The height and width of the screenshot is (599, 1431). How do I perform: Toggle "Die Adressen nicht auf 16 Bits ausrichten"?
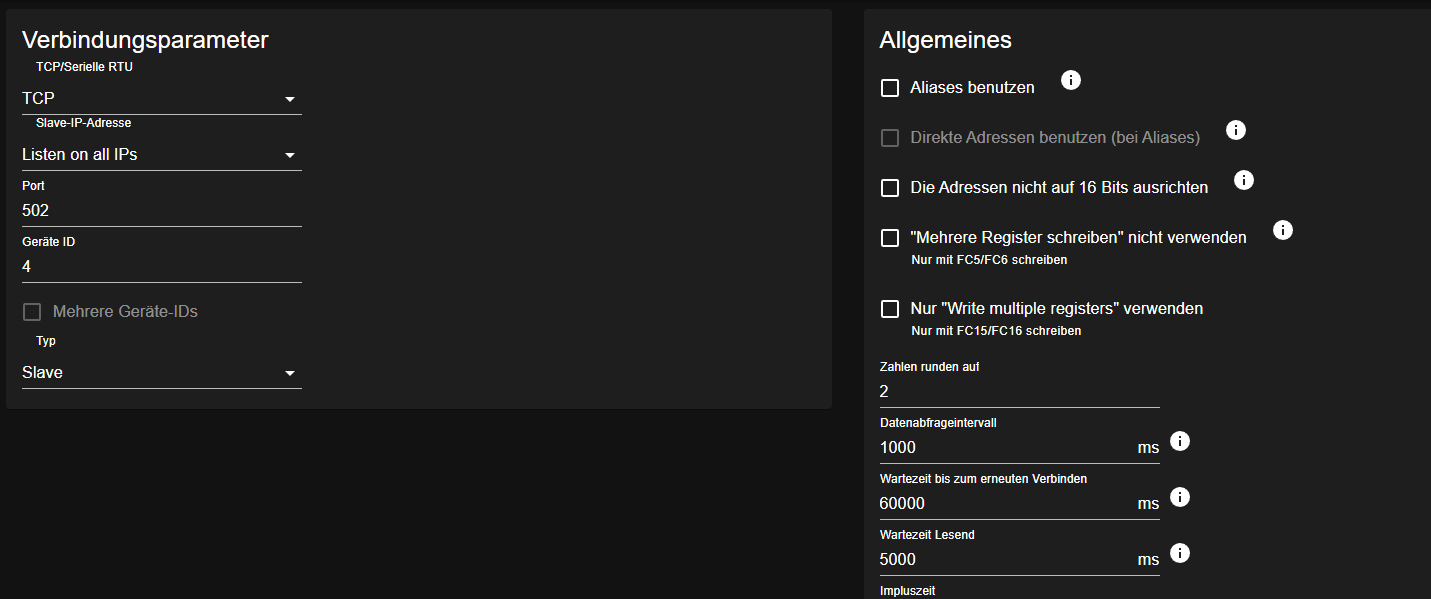click(890, 188)
